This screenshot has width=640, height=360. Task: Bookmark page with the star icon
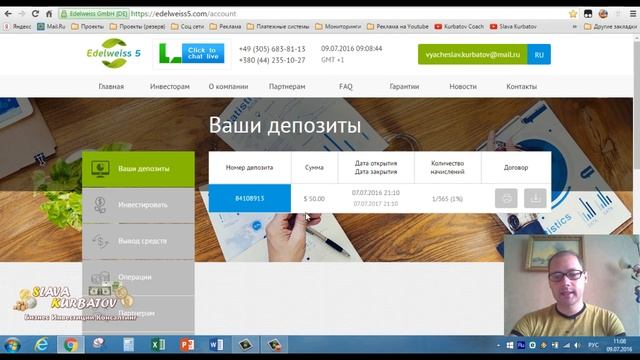573,13
